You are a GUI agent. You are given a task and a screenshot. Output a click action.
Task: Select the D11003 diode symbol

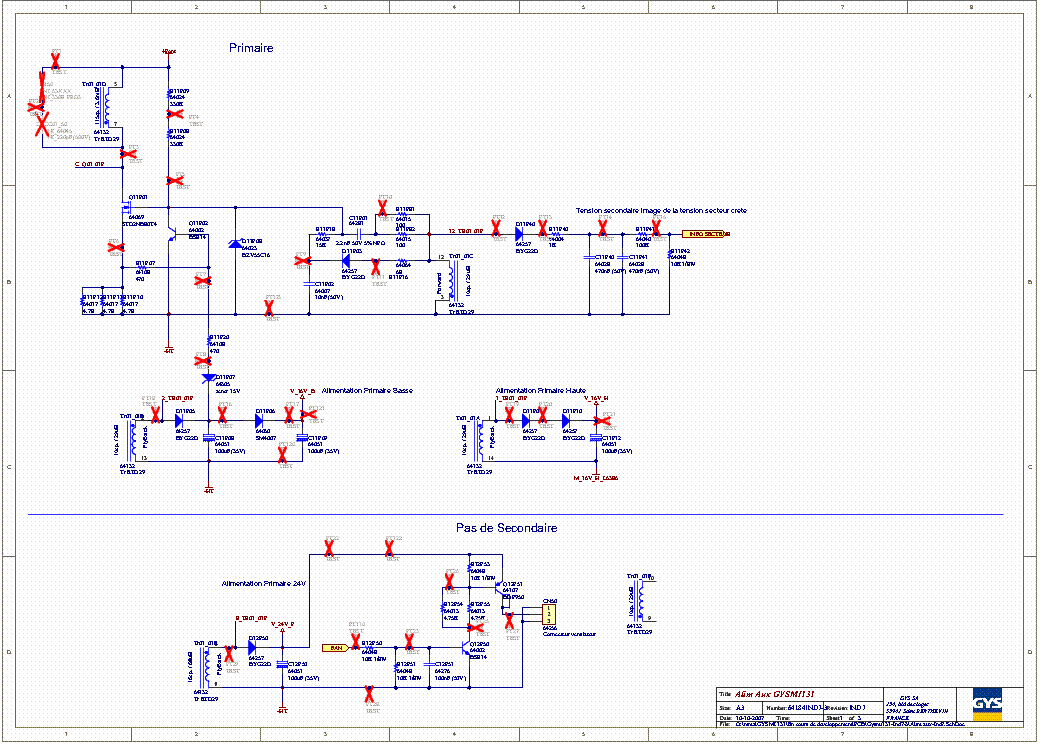tap(346, 261)
